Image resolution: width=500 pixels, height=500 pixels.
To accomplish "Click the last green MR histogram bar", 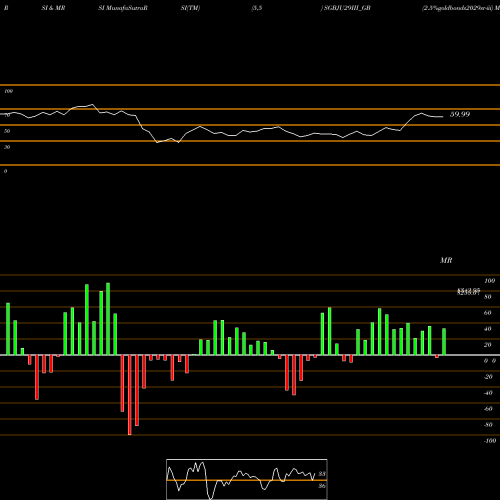I will point(444,342).
